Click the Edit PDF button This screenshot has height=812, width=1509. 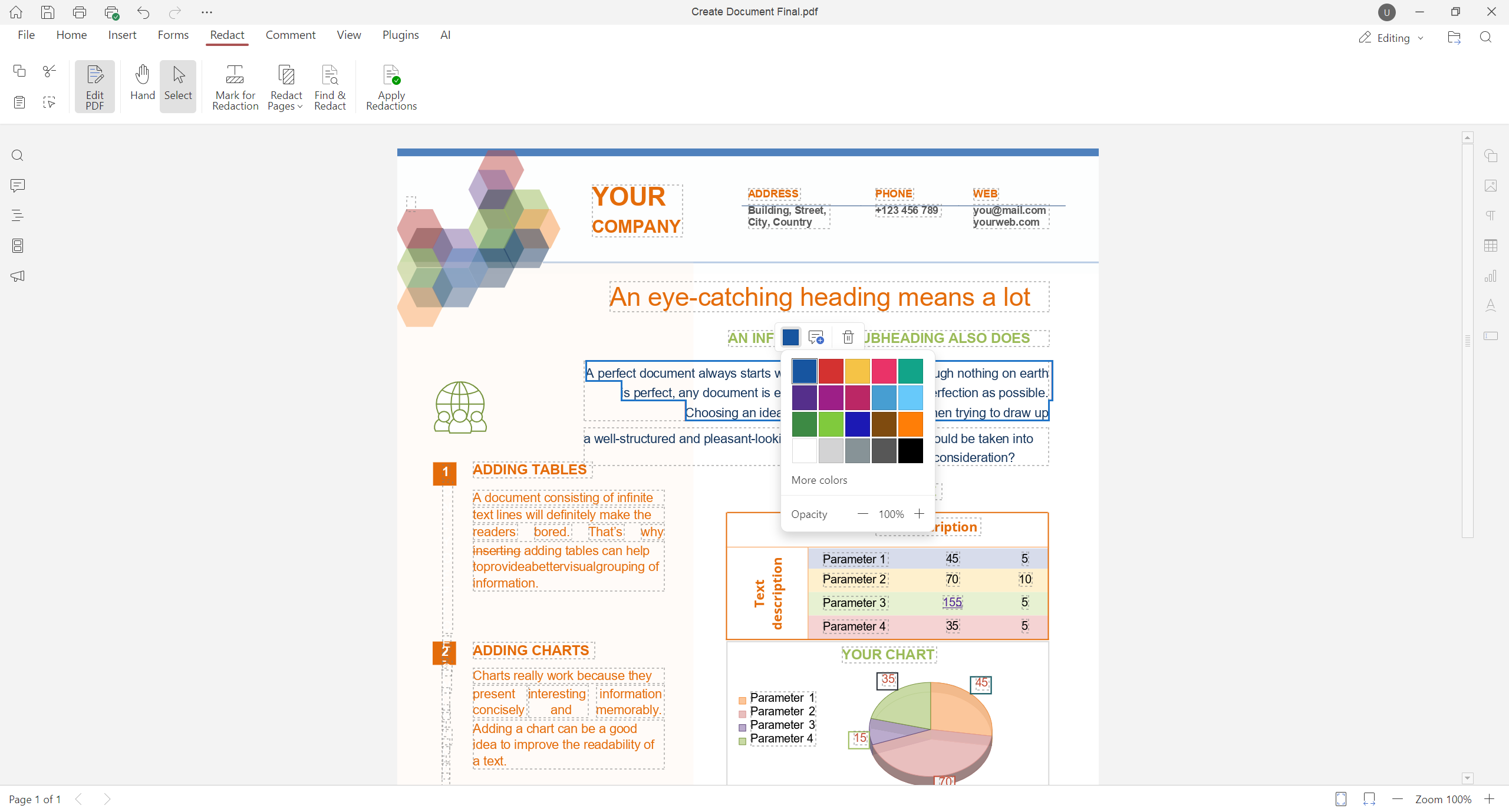tap(94, 86)
